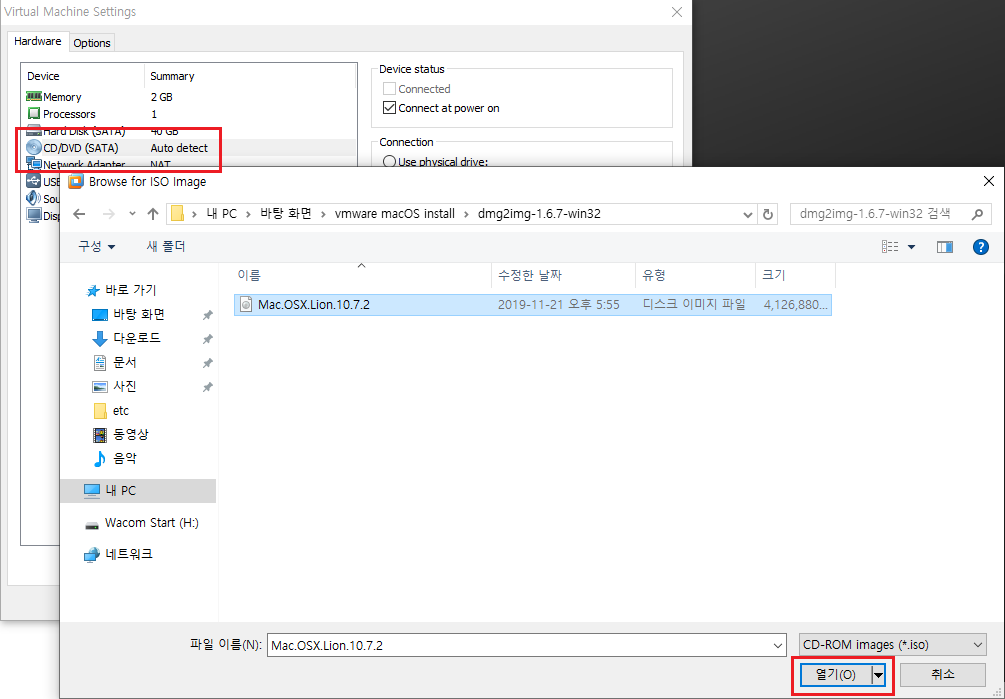Select the Processors device icon
The image size is (1005, 699).
pos(33,113)
